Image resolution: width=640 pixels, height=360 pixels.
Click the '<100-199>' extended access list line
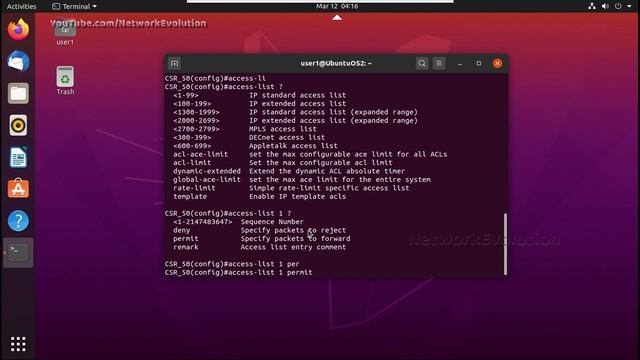[x=260, y=104]
